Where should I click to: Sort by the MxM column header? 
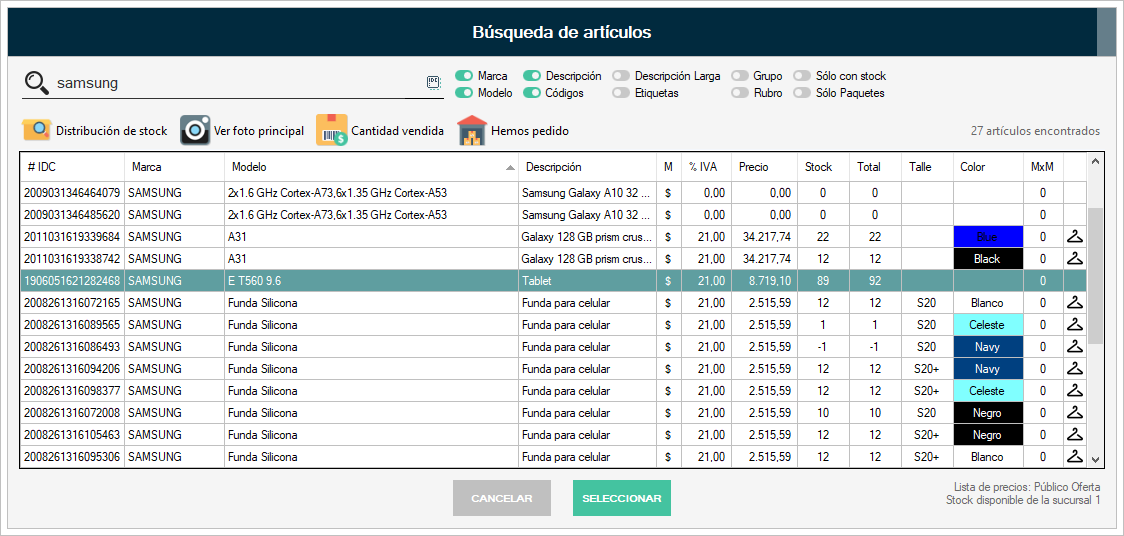click(x=1043, y=167)
